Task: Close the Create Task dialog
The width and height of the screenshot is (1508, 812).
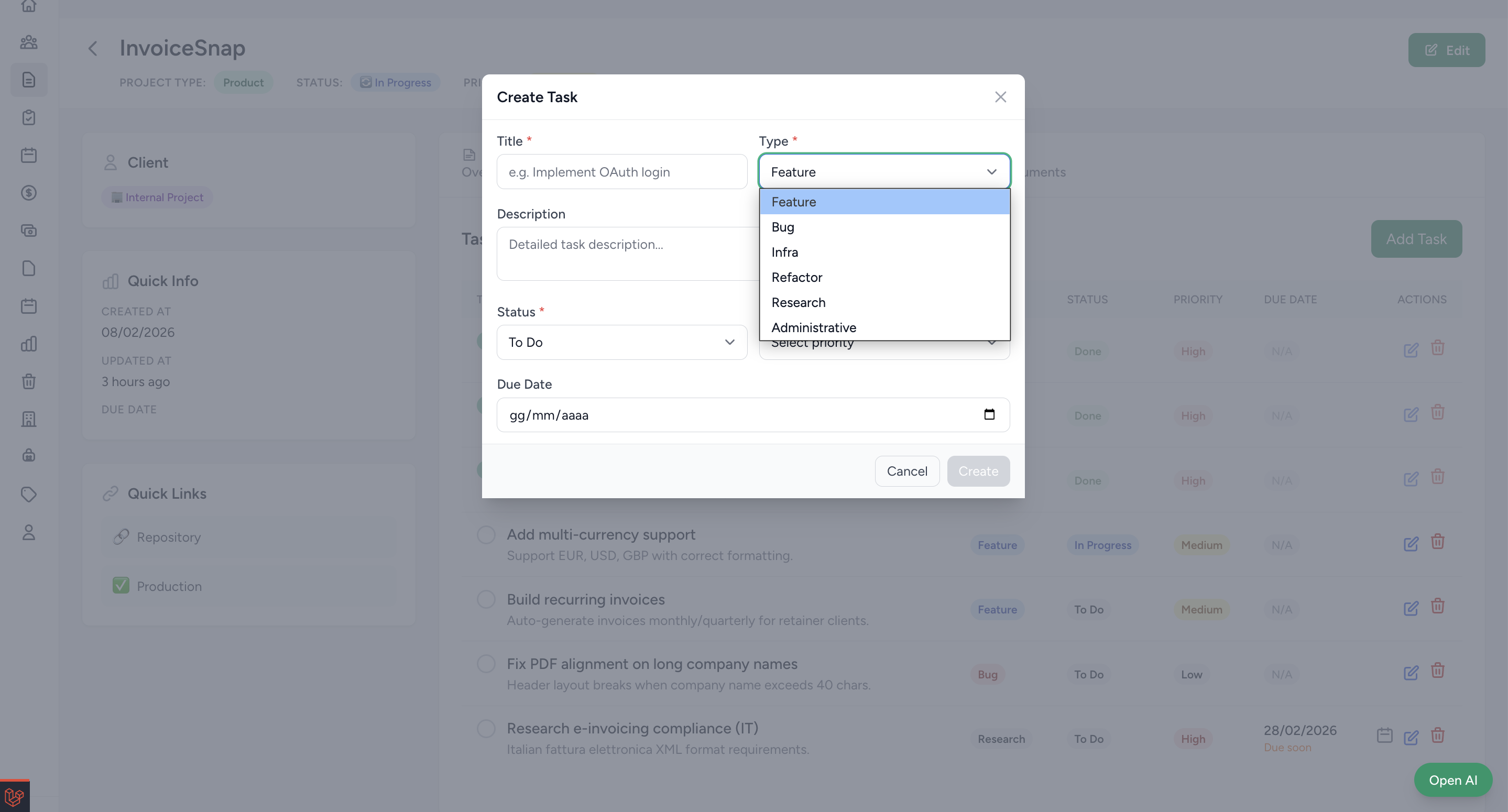Action: point(1000,97)
